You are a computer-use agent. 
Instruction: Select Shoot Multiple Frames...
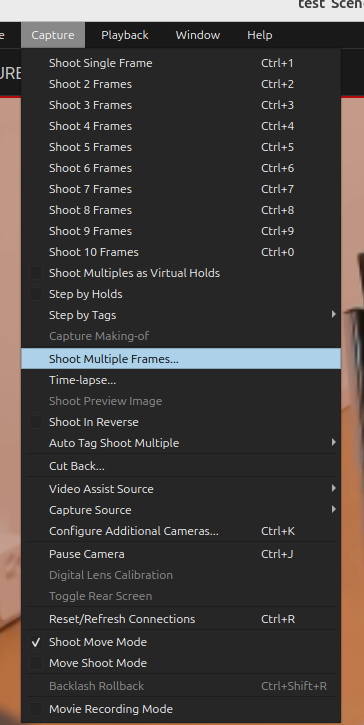click(181, 359)
